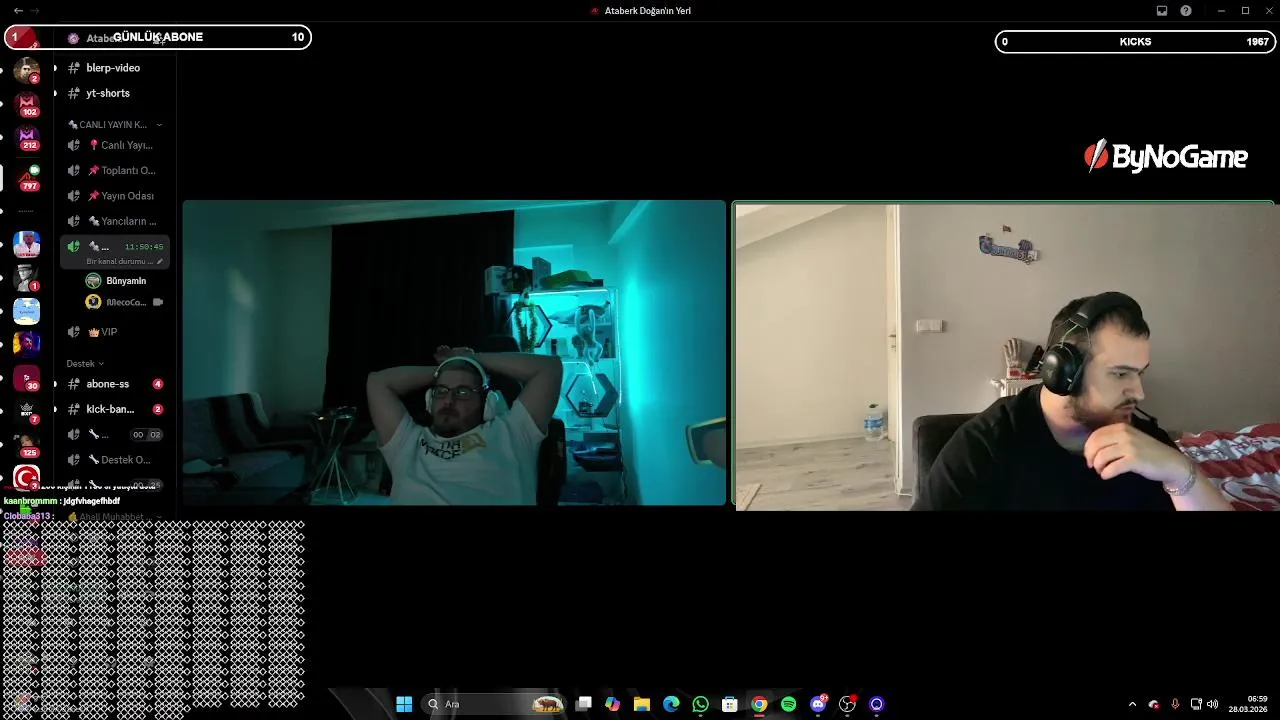Click the abone-ss unread badge 4
Viewport: 1280px width, 720px height.
point(157,384)
